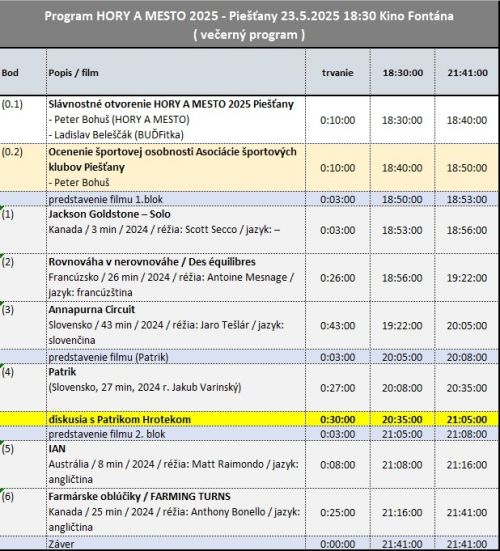Select end time '20:05:00' of Annapurna Circuit
500x551 pixels.
coord(467,325)
